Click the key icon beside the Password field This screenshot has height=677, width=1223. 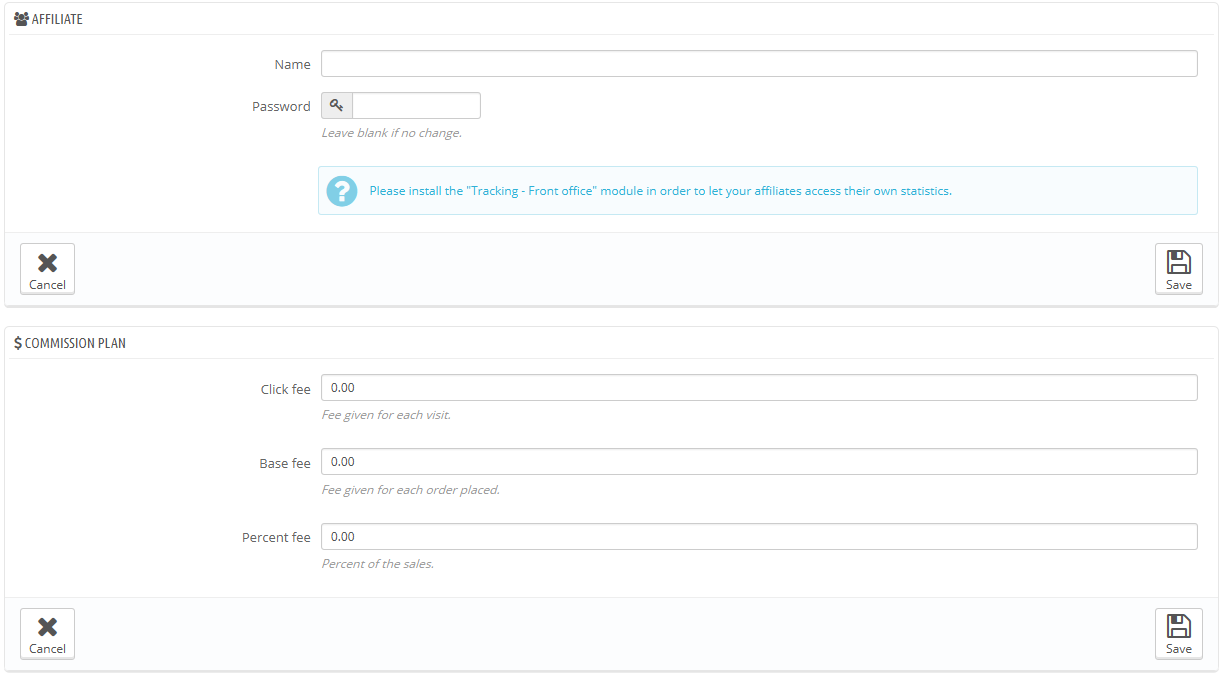click(337, 106)
